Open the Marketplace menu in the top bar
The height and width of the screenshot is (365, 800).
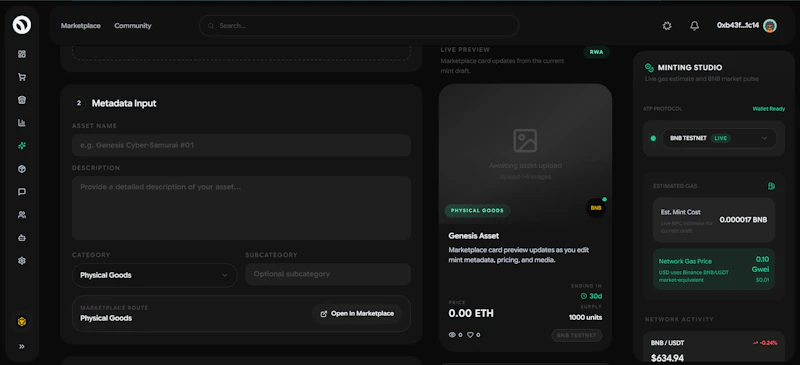[81, 26]
